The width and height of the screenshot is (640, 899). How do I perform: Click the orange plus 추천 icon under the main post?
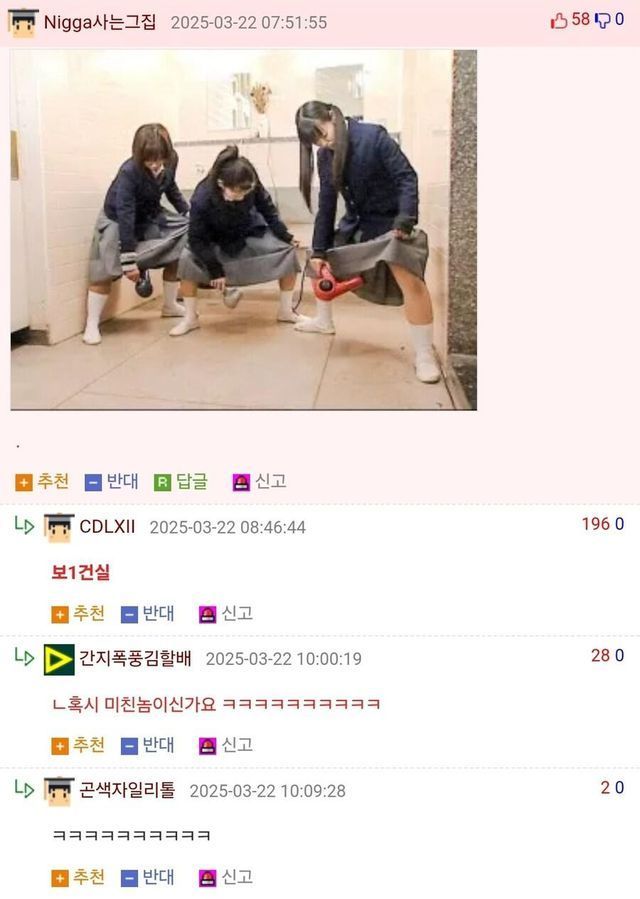[24, 483]
